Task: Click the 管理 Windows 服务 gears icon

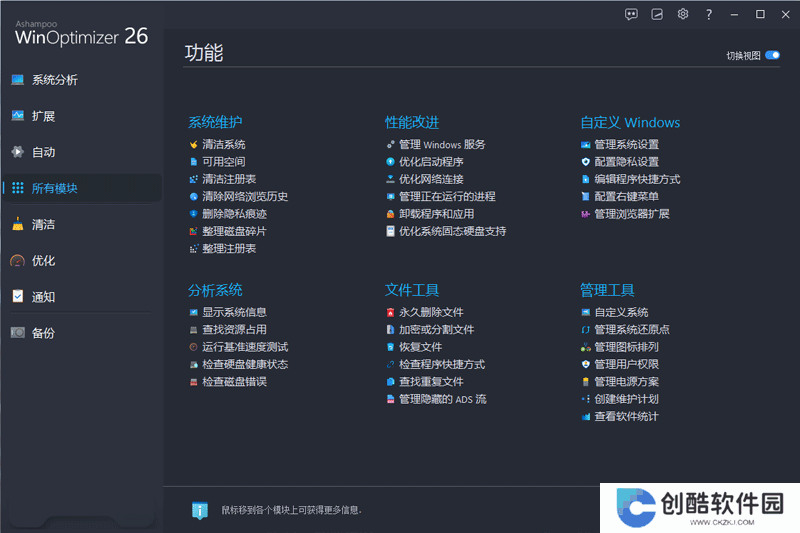Action: click(390, 145)
